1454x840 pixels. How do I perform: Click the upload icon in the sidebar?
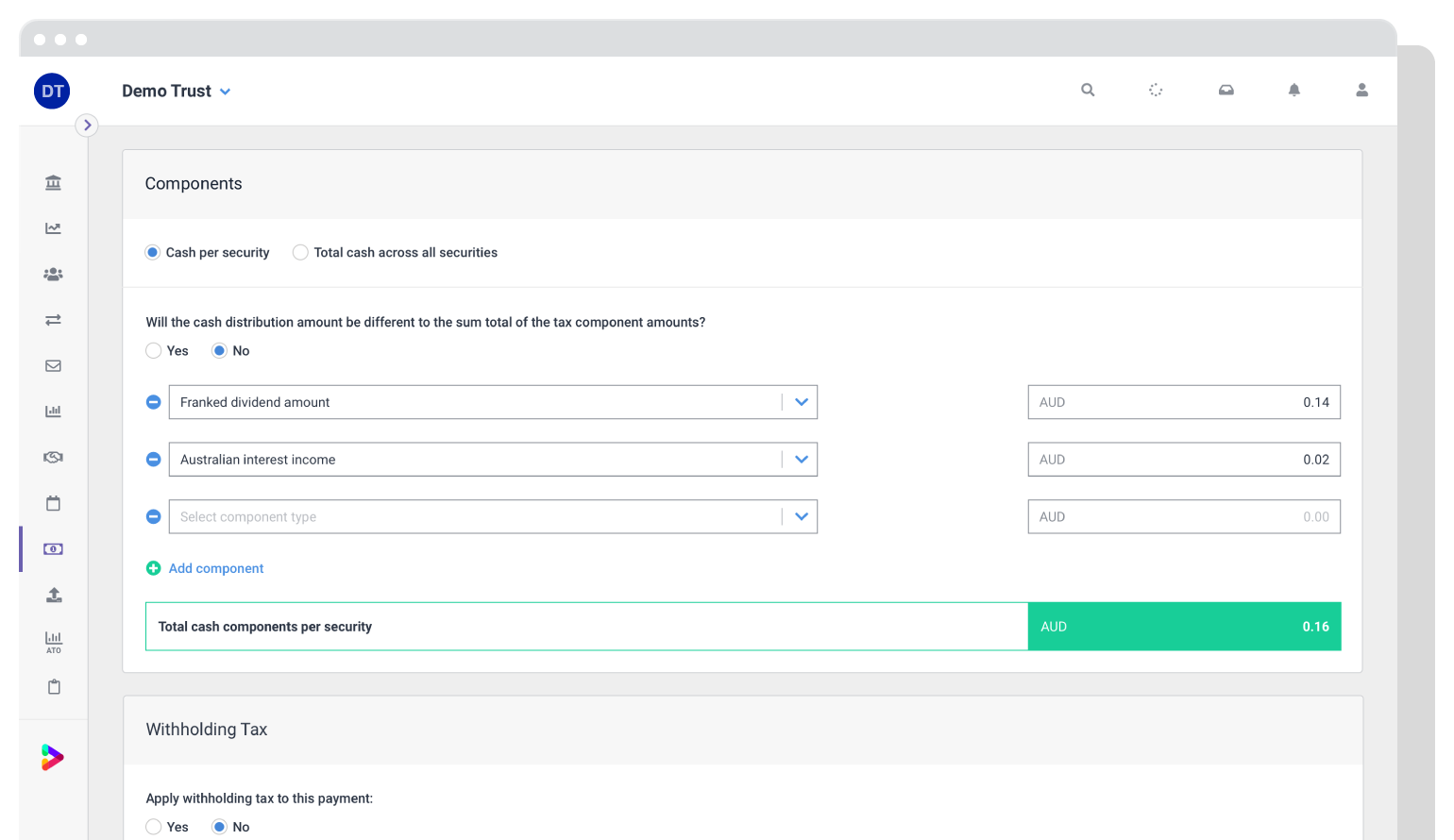click(53, 595)
